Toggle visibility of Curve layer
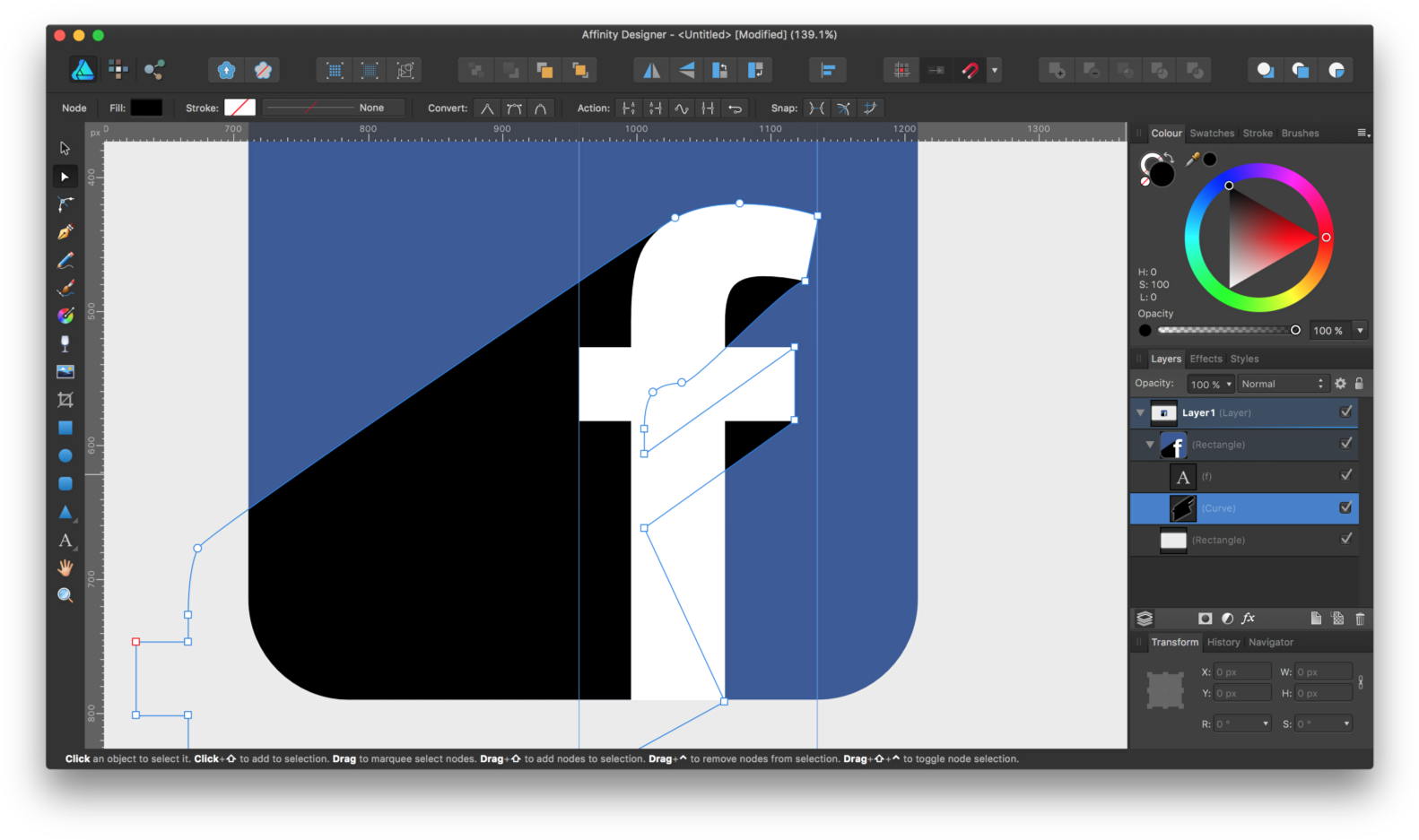This screenshot has width=1419, height=840. coord(1345,507)
